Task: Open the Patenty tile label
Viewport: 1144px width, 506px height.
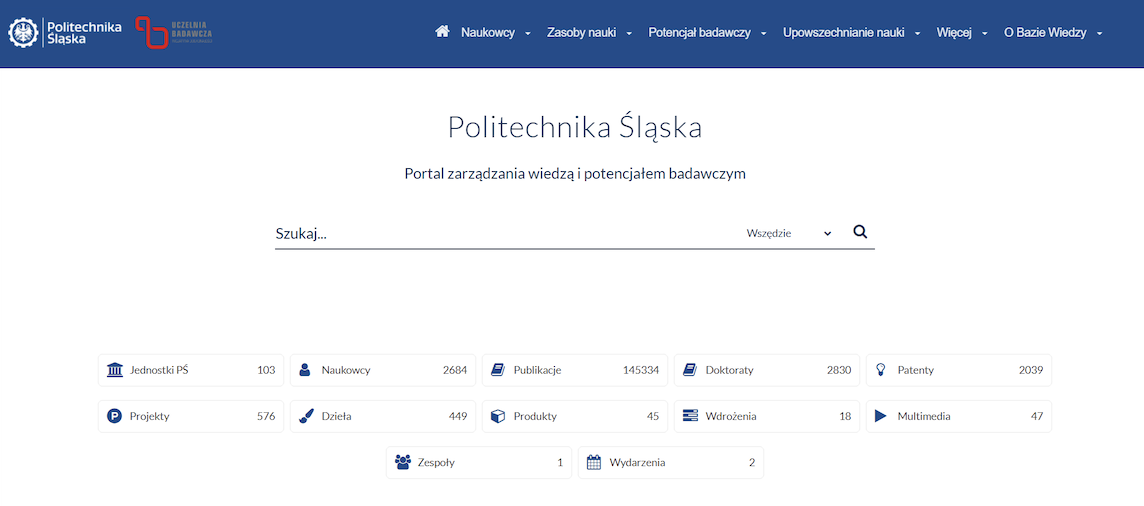Action: (x=916, y=370)
